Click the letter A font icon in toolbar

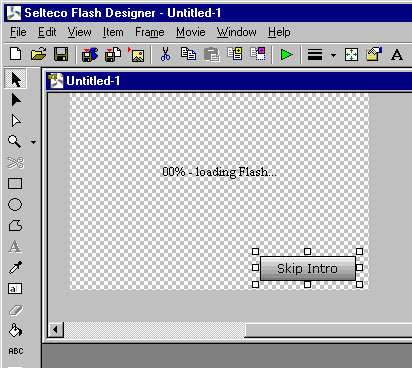coord(397,54)
